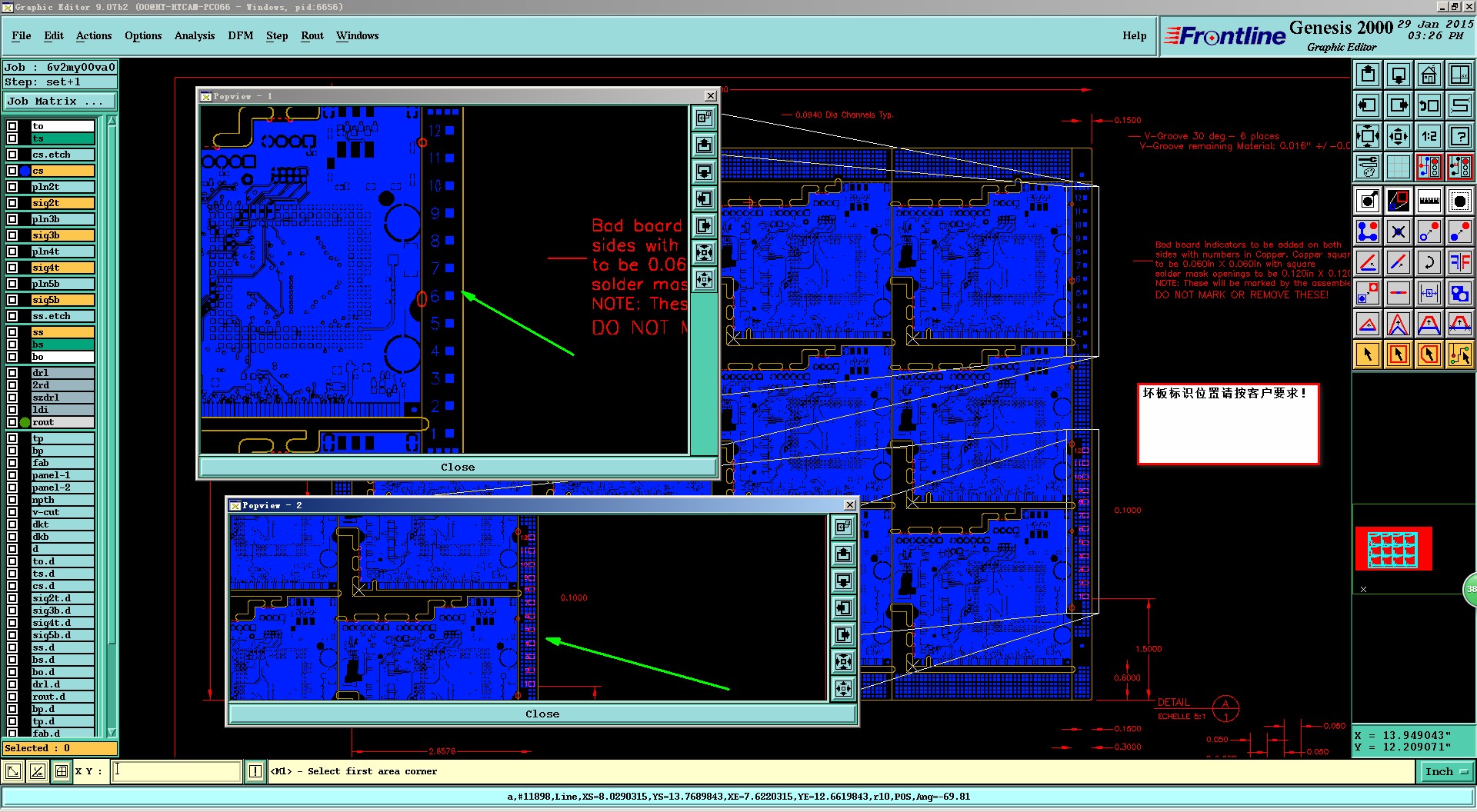Viewport: 1477px width, 812px height.
Task: Select the polygon area selection tool
Action: [x=1429, y=354]
